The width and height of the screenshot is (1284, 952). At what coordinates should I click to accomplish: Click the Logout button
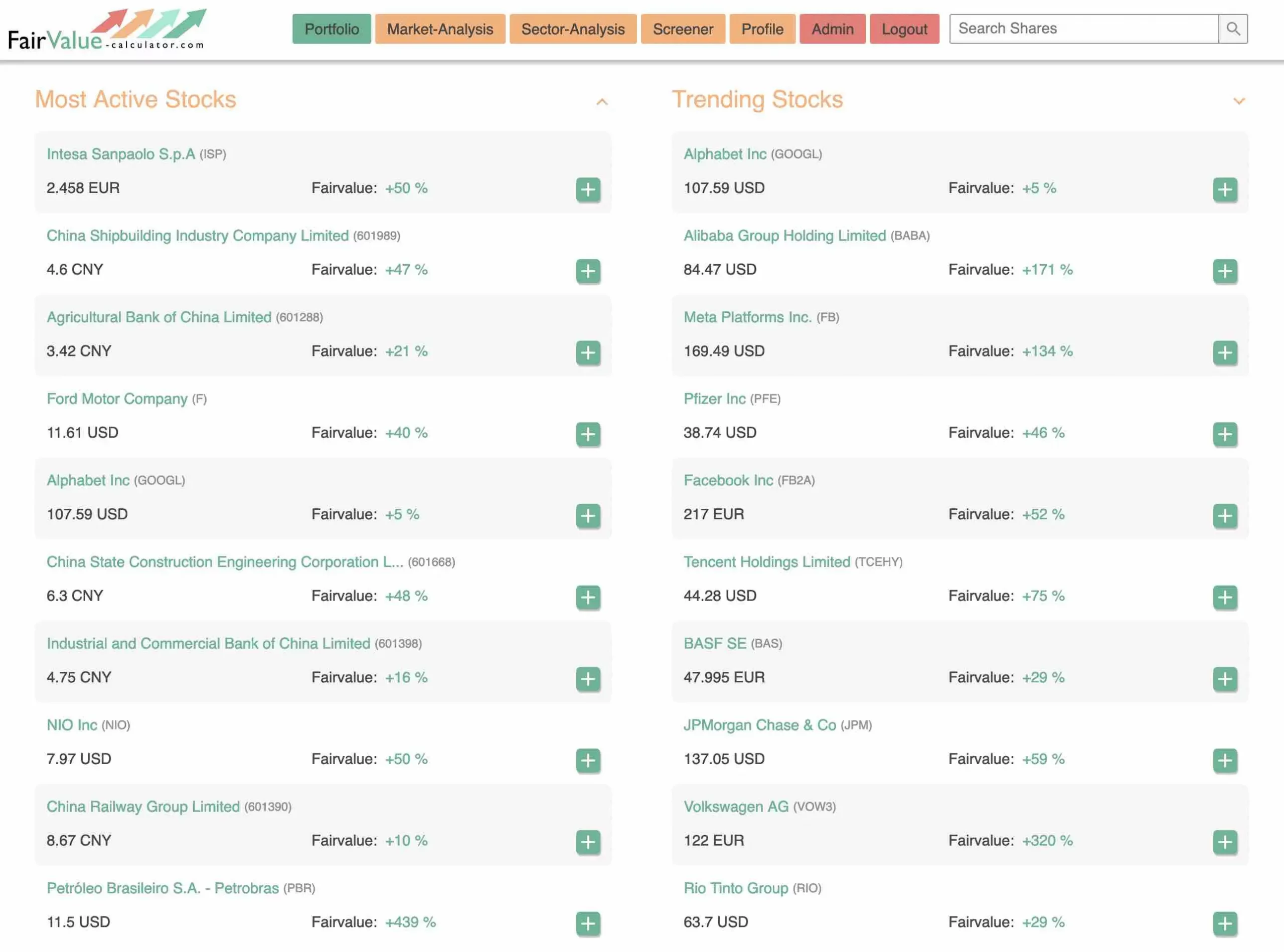click(904, 27)
